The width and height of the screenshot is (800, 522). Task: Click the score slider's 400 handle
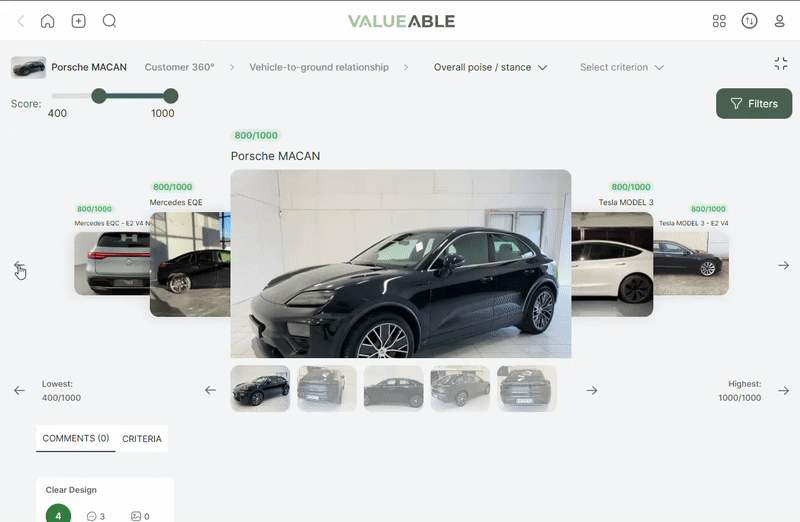(x=99, y=96)
